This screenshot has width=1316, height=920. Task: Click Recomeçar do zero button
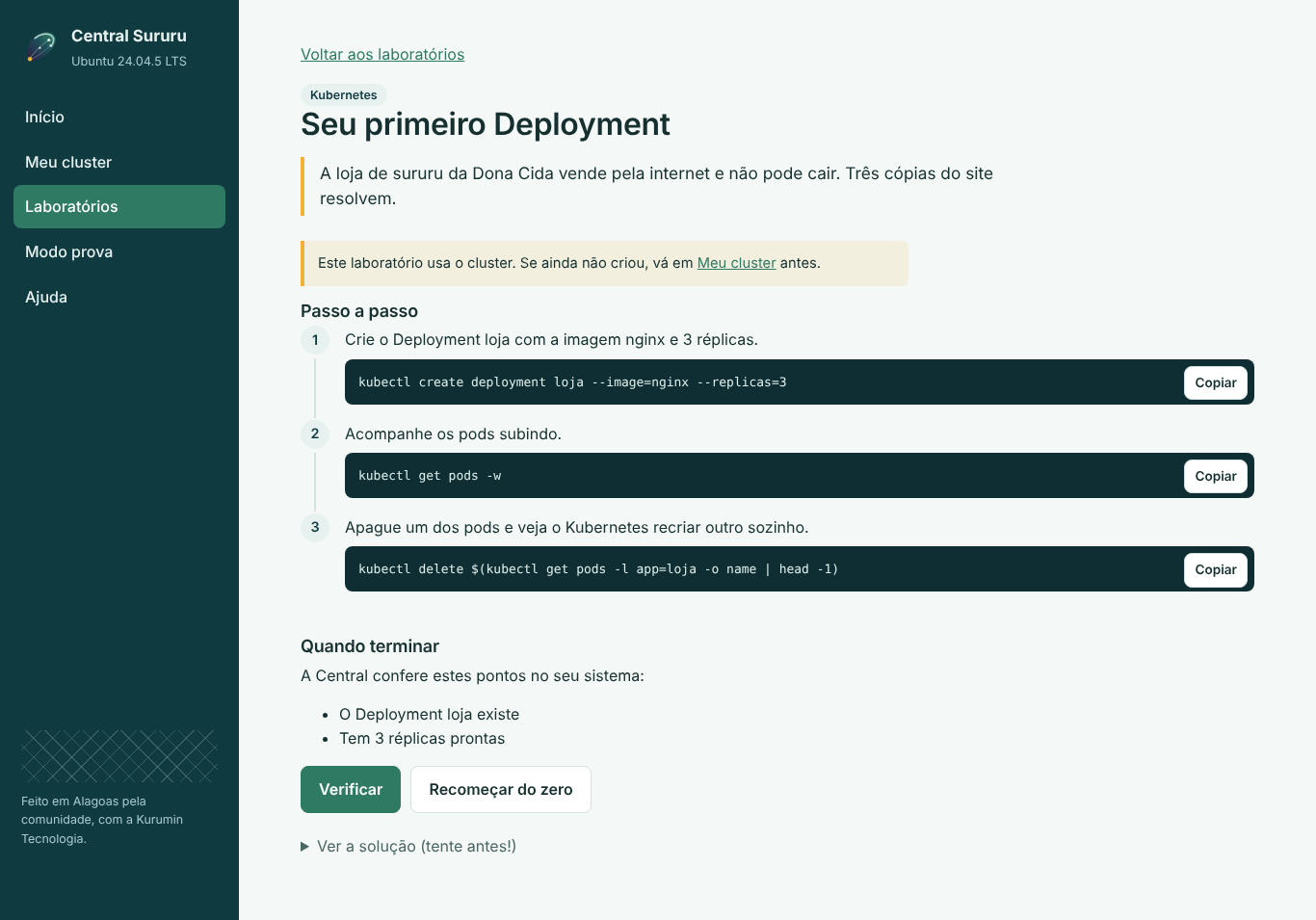tap(501, 789)
